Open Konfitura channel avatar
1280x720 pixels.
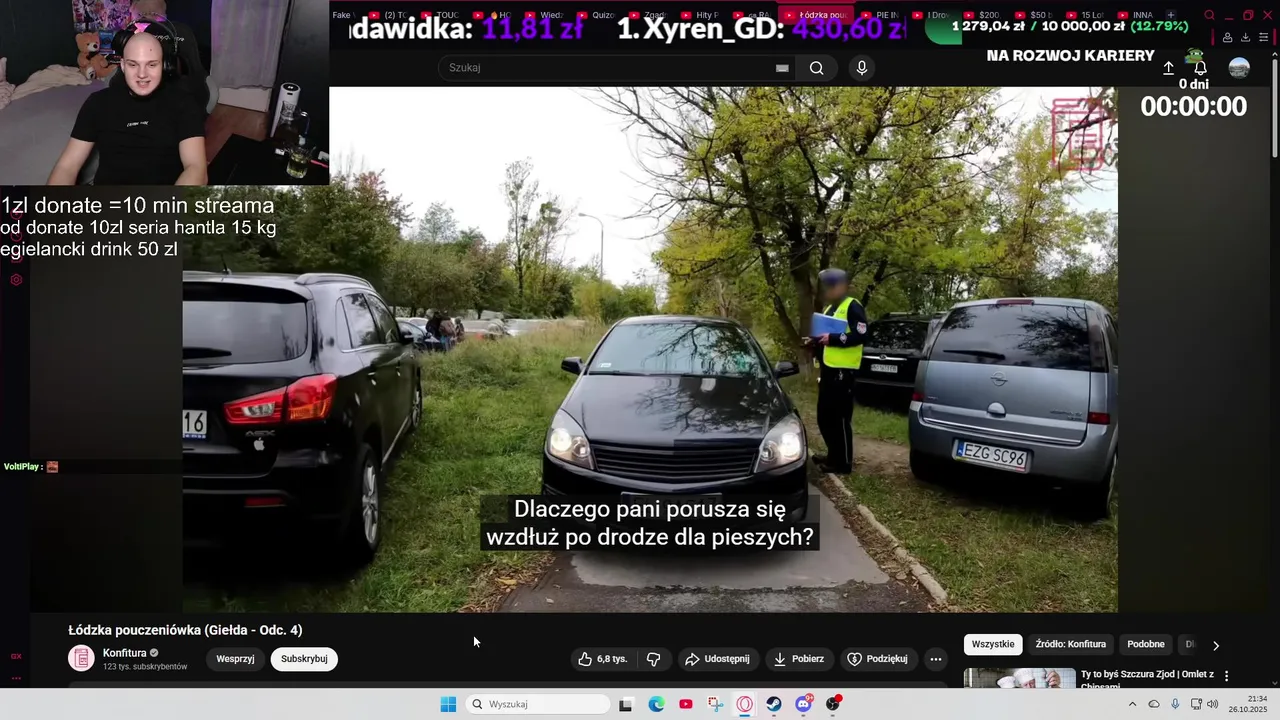81,658
